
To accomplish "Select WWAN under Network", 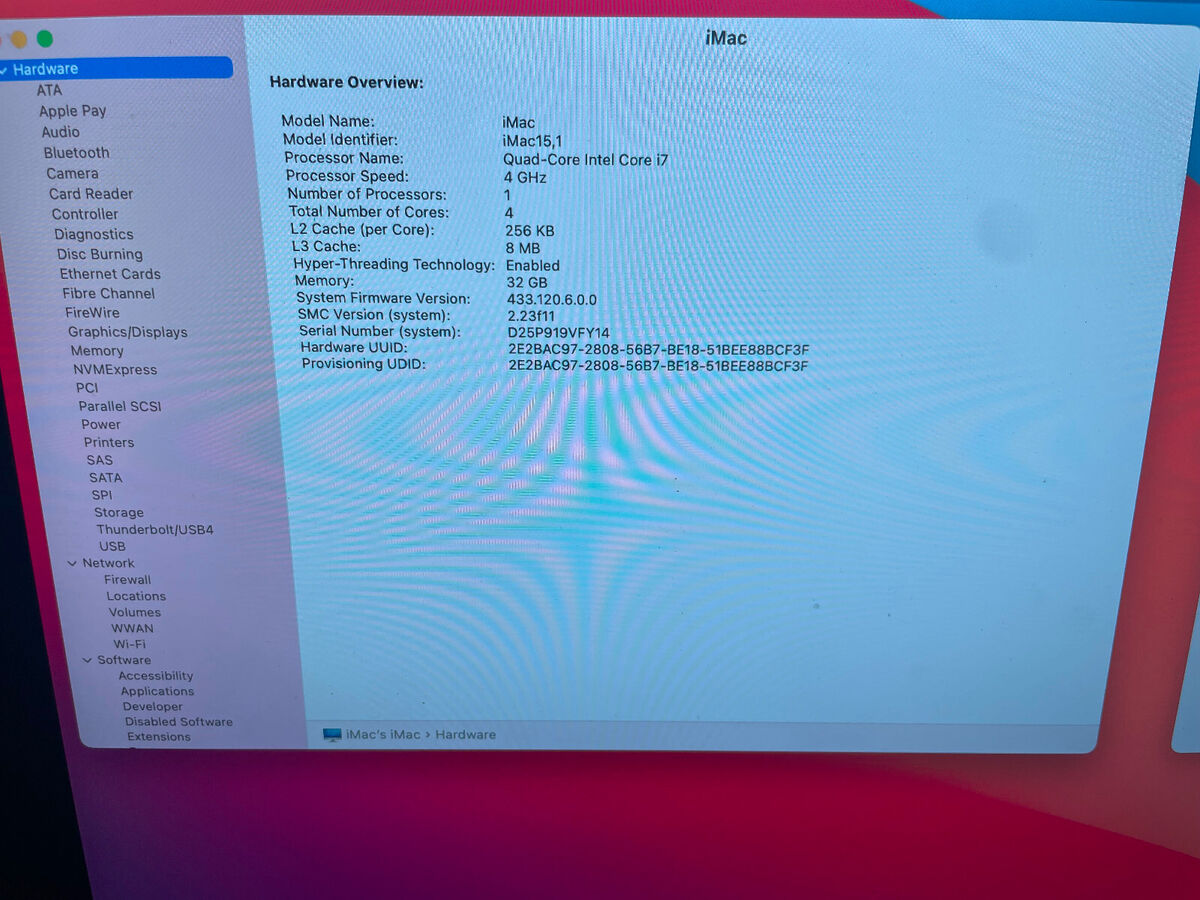I will point(132,628).
